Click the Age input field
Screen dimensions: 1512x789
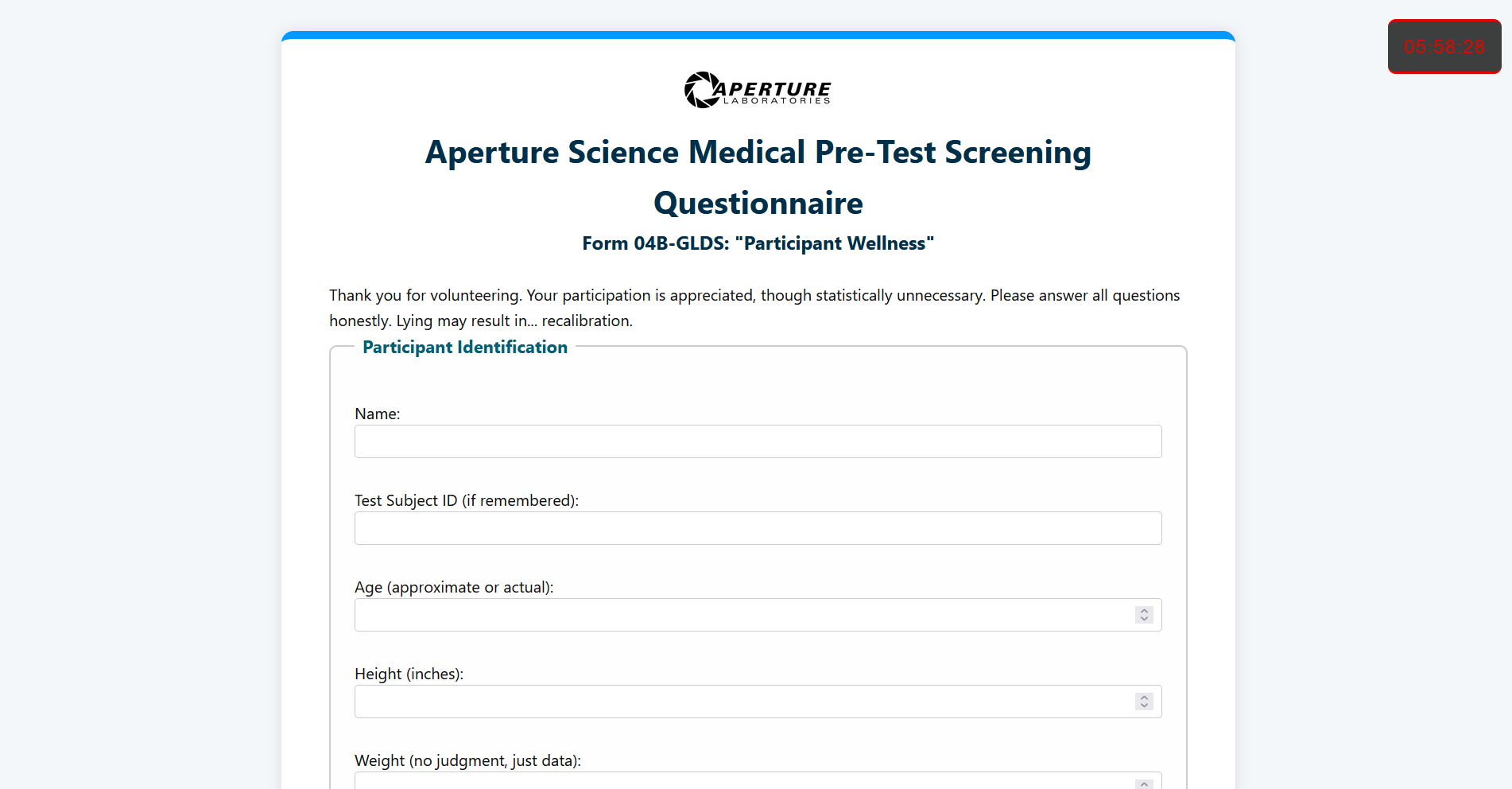[715, 614]
